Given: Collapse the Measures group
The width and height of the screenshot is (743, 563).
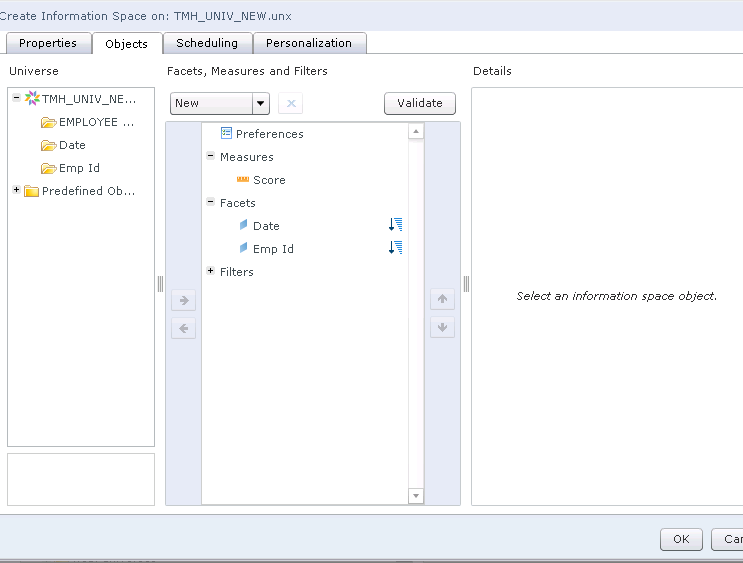Looking at the screenshot, I should [x=211, y=155].
